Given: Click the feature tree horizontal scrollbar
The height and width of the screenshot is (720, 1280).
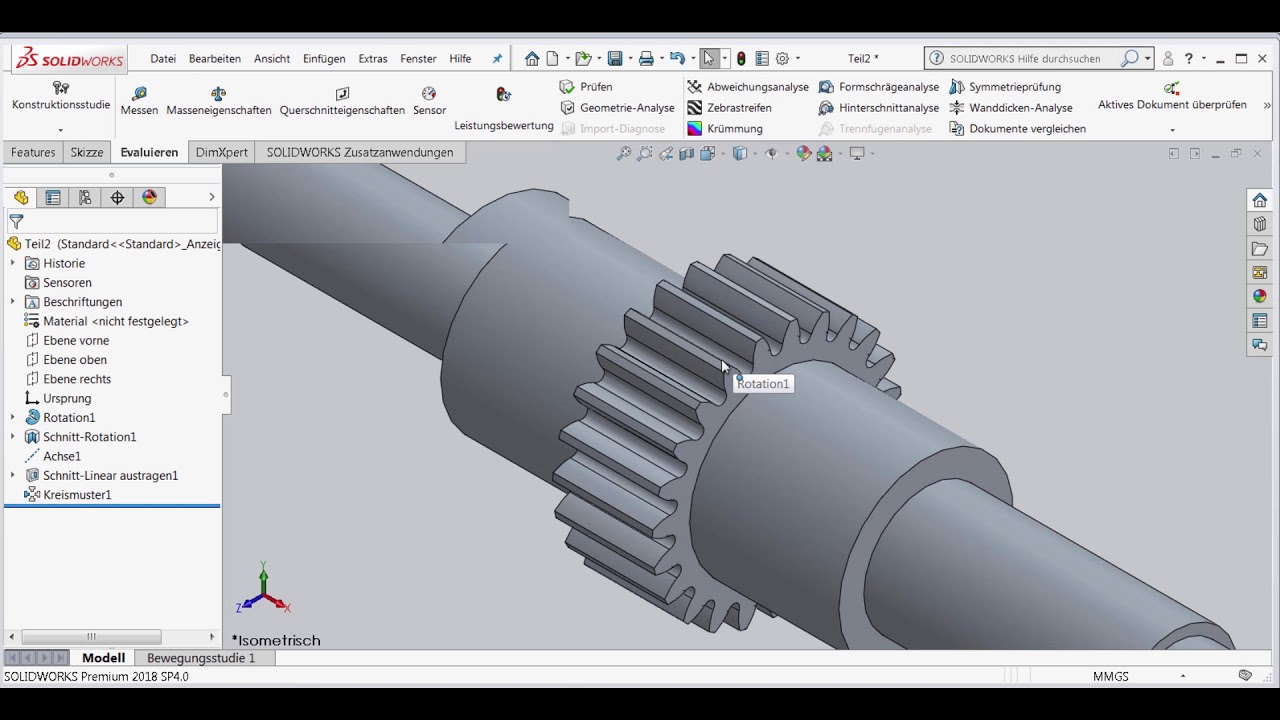Looking at the screenshot, I should point(91,637).
